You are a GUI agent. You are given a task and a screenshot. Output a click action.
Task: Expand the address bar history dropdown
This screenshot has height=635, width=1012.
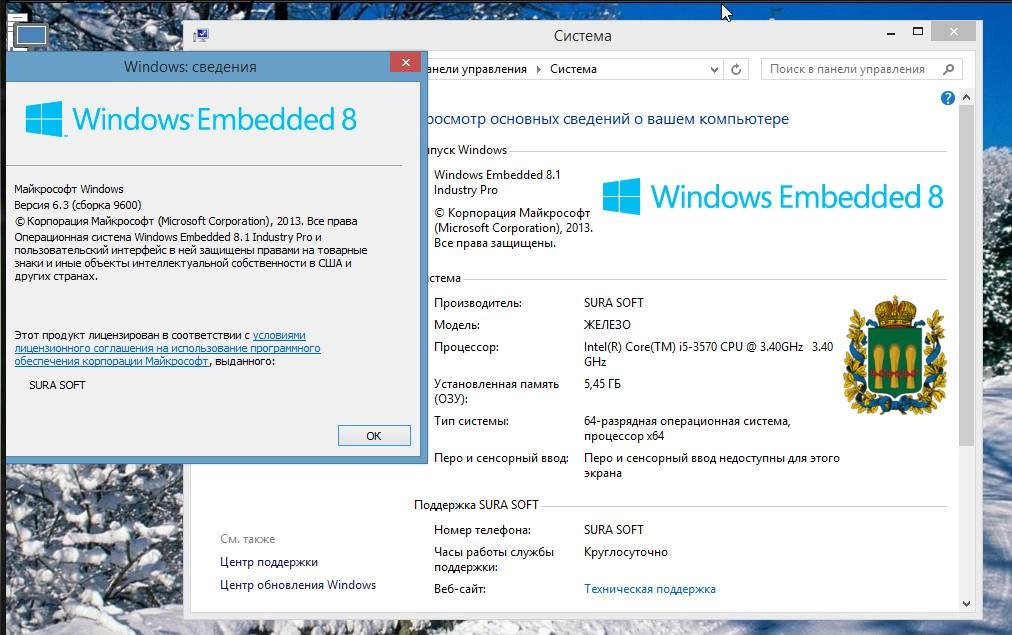[714, 69]
